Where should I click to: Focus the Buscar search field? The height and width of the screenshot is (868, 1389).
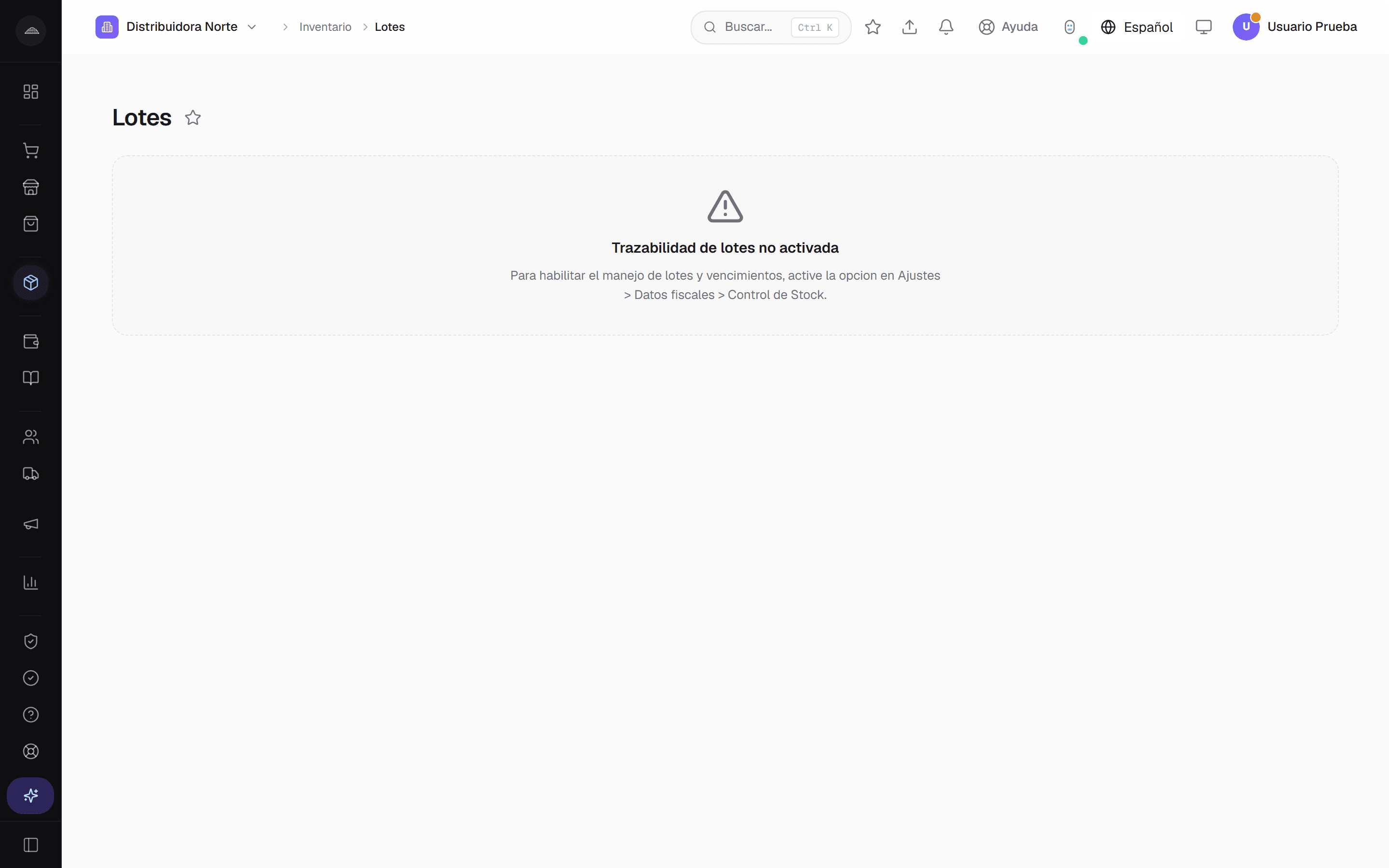pyautogui.click(x=771, y=27)
